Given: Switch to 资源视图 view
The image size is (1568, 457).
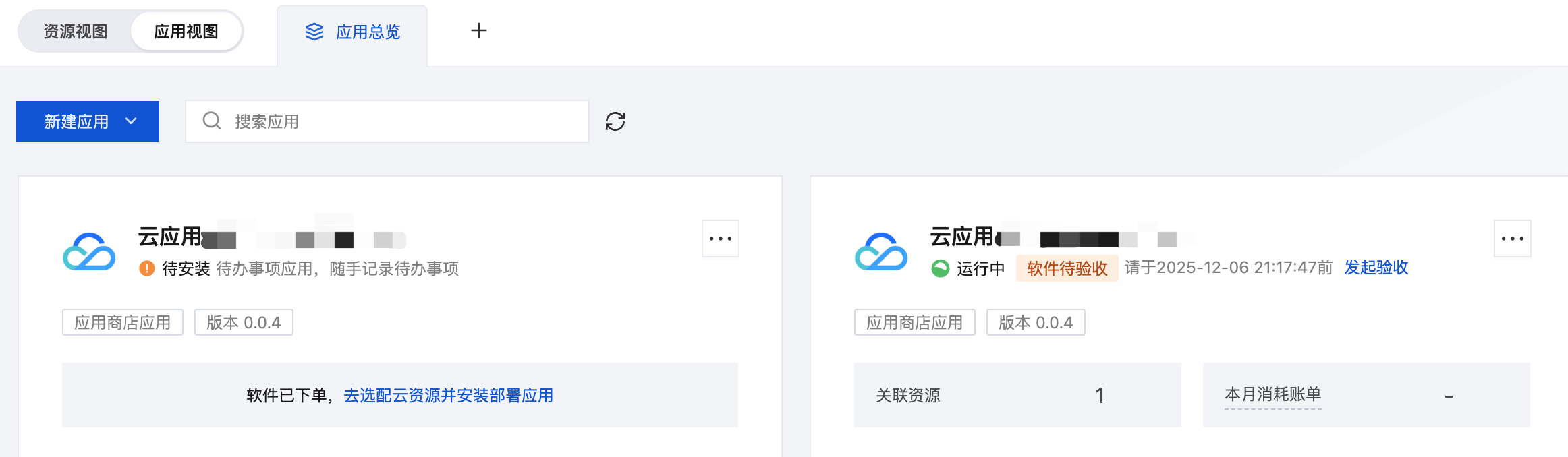Looking at the screenshot, I should (x=76, y=32).
